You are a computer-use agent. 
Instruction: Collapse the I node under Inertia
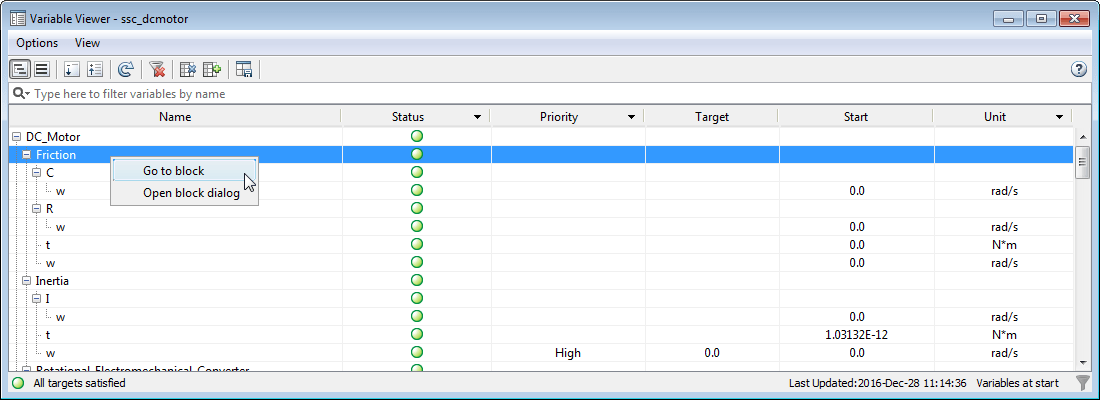pos(36,299)
